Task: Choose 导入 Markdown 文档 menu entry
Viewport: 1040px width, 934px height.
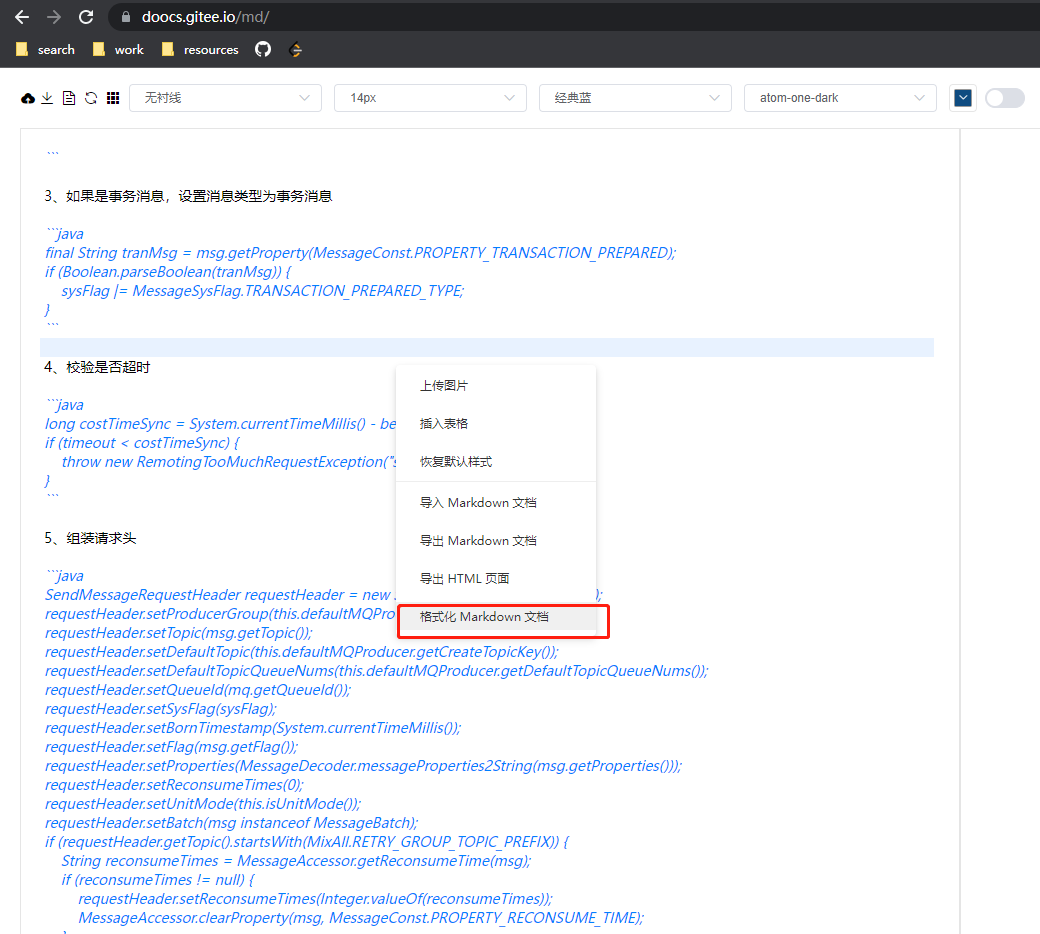Action: point(496,503)
